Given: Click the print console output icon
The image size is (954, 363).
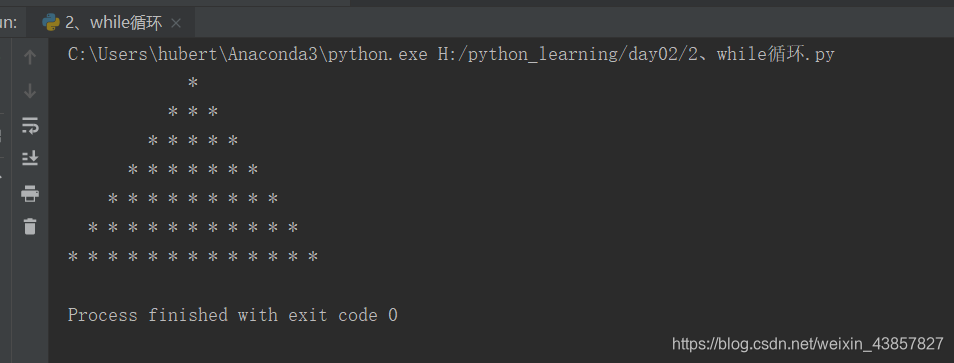Looking at the screenshot, I should 30,194.
